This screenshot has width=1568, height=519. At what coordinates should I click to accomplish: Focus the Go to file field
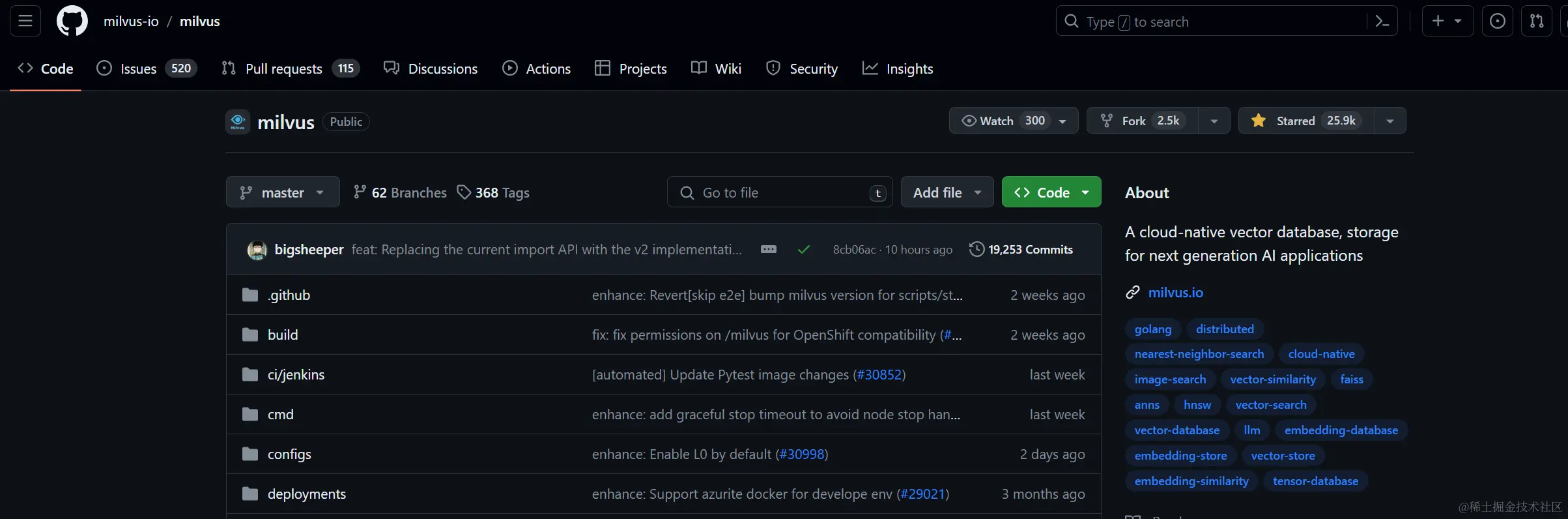point(780,192)
